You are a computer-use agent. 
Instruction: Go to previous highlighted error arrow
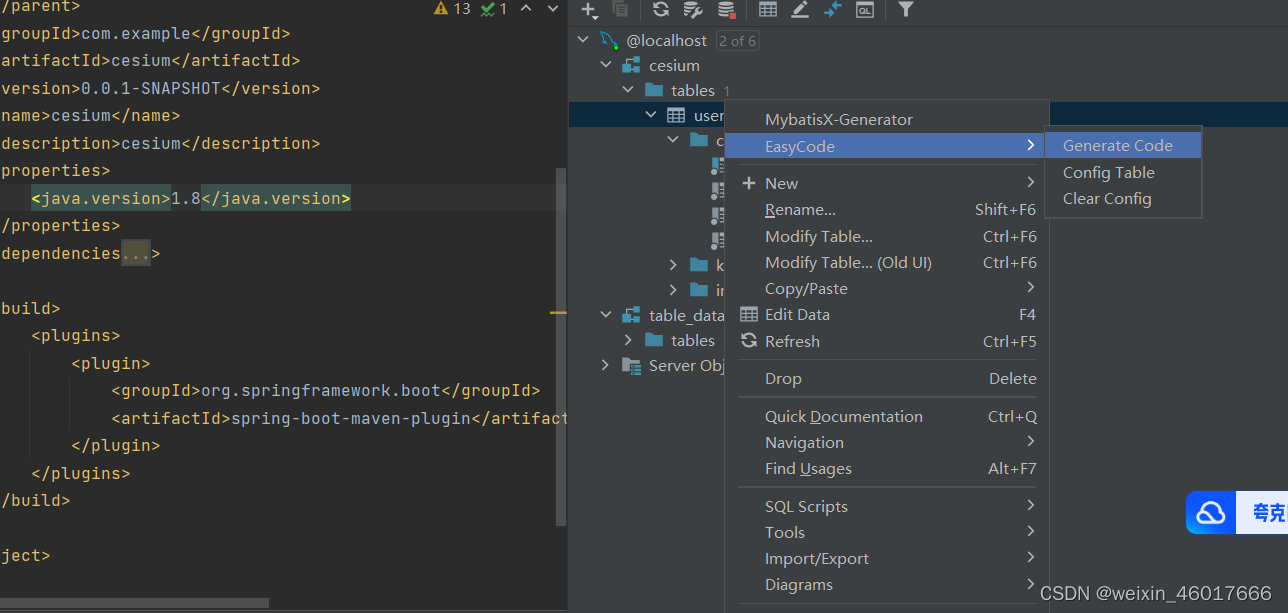click(527, 9)
